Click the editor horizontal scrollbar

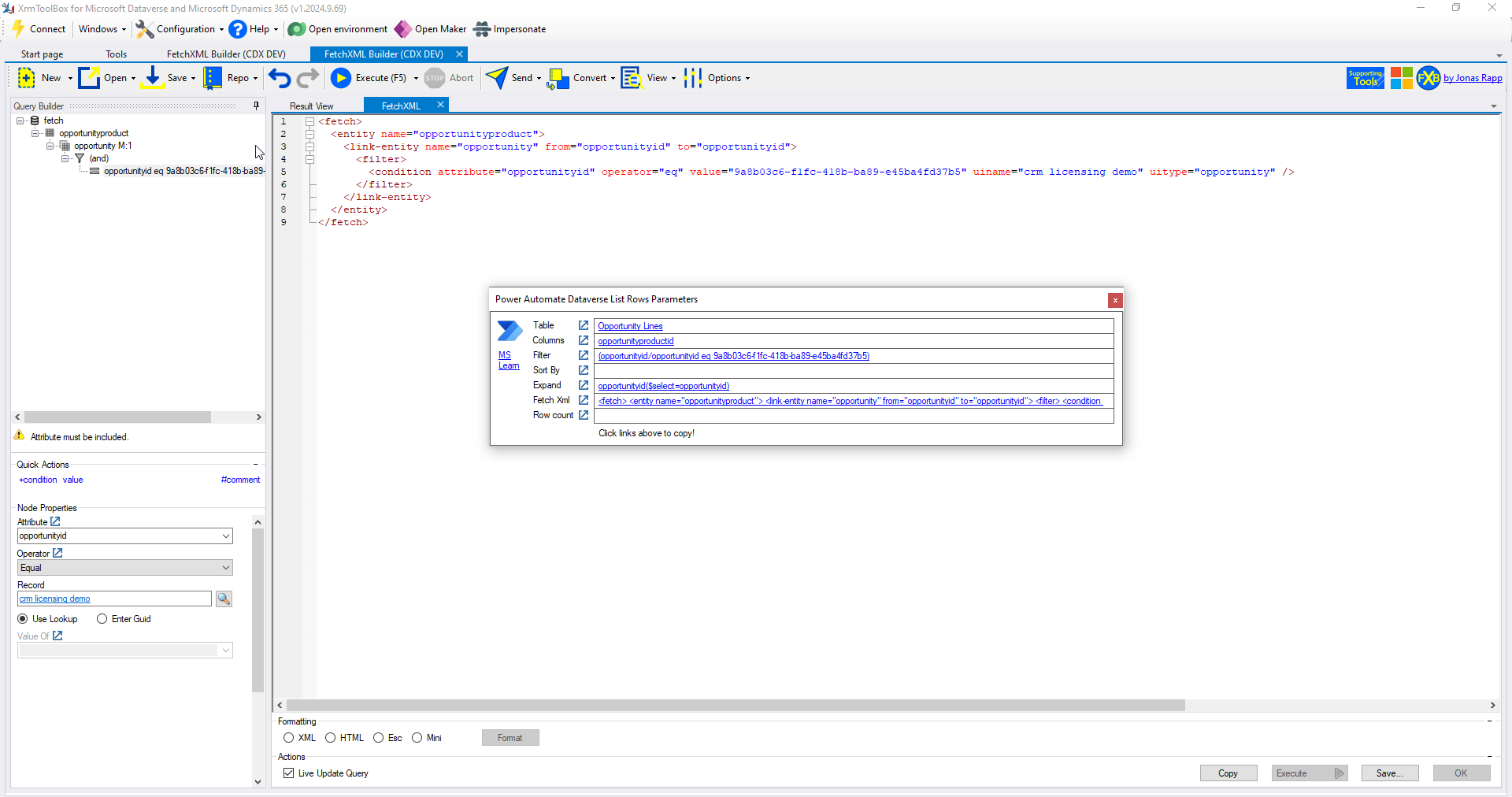coord(736,706)
